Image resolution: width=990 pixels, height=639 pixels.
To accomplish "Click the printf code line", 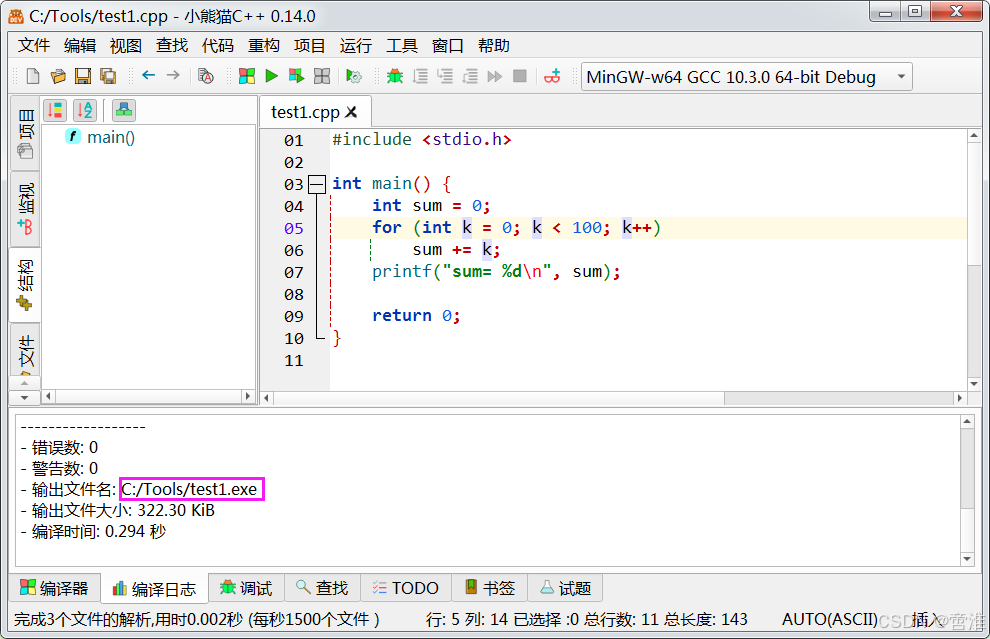I will point(496,272).
